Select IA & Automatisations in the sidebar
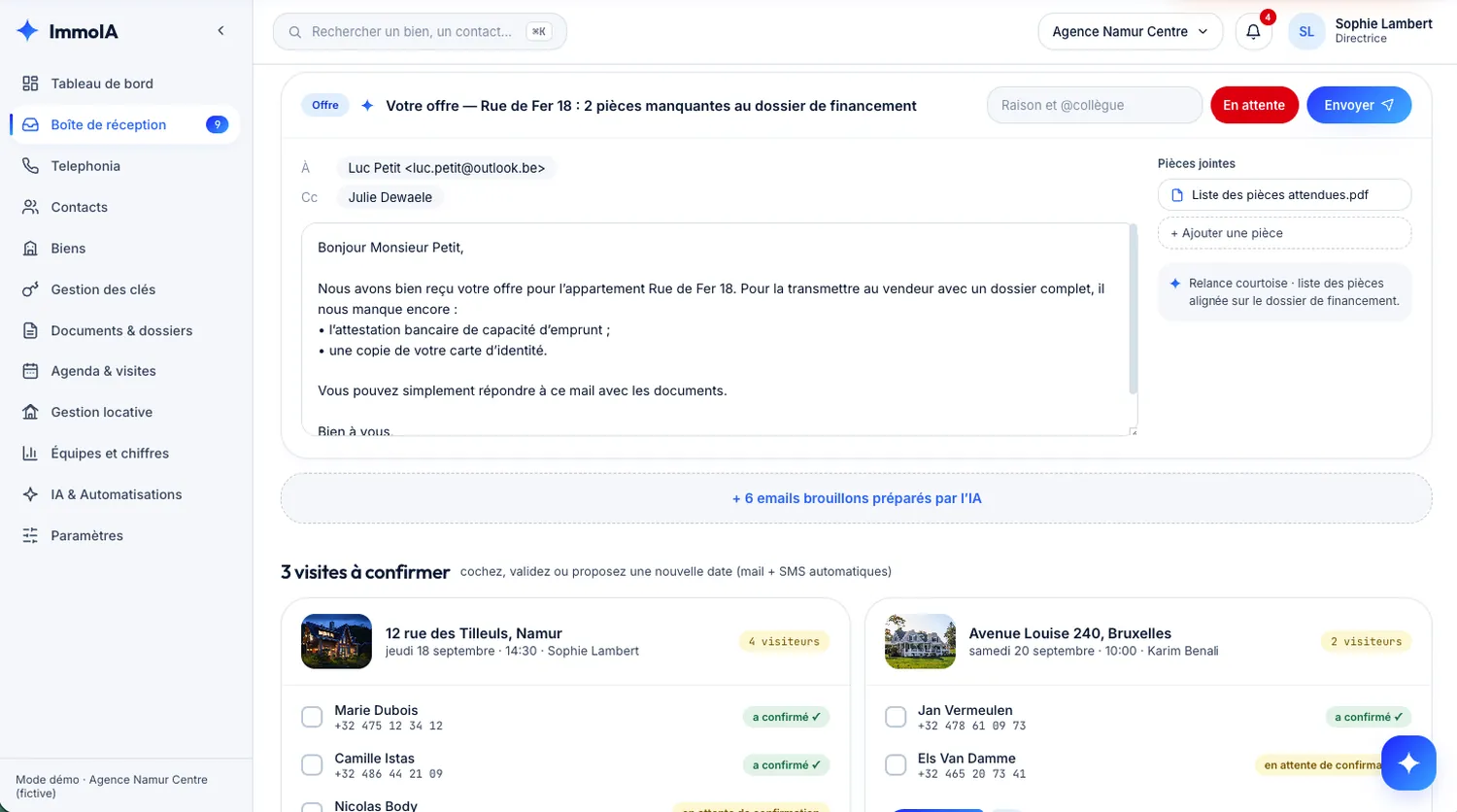 [125, 494]
